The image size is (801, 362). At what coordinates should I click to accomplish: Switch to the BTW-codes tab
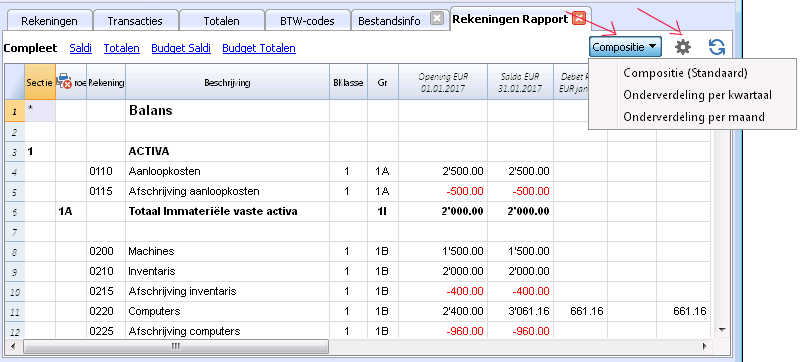pyautogui.click(x=308, y=21)
